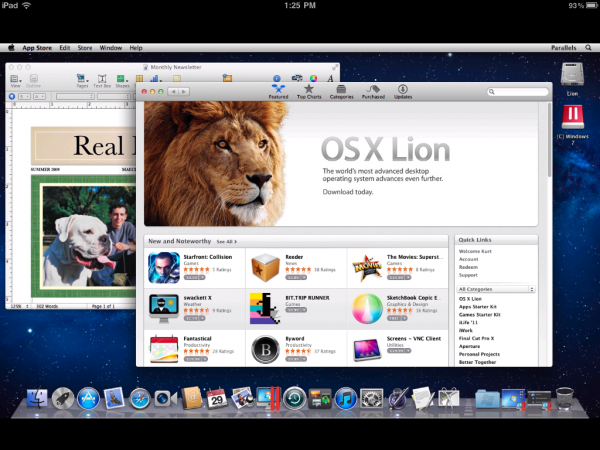The width and height of the screenshot is (600, 450).
Task: Click dog photo in Monthly Newsletter
Action: point(89,236)
